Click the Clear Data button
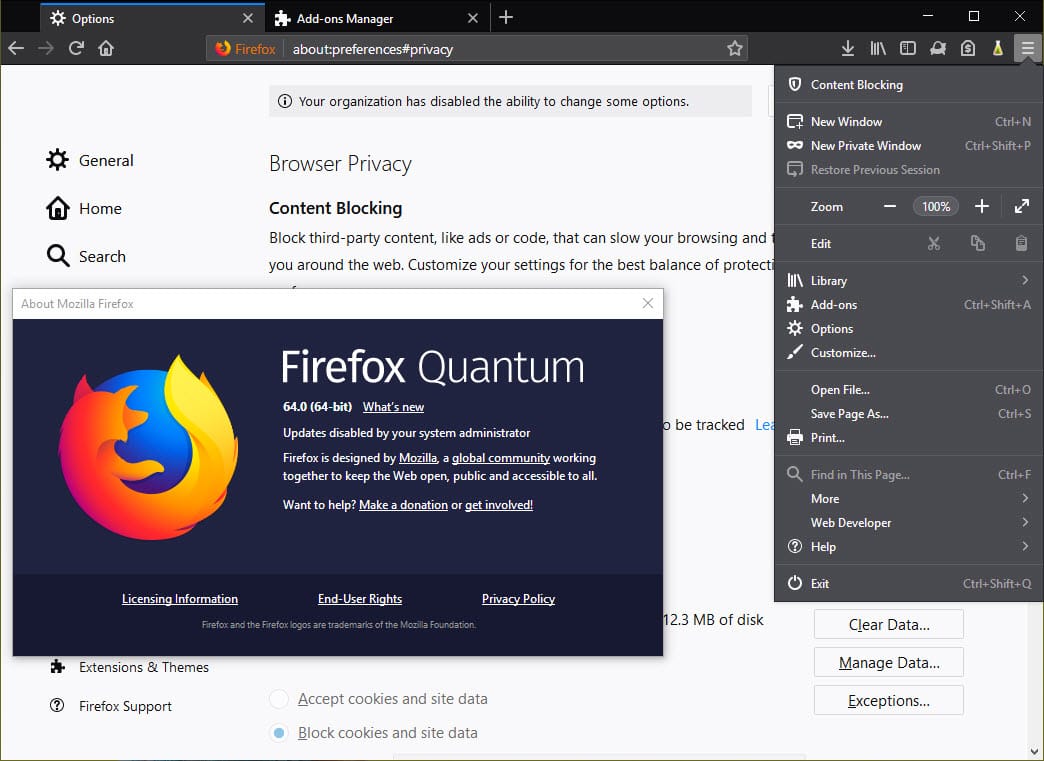 click(888, 624)
